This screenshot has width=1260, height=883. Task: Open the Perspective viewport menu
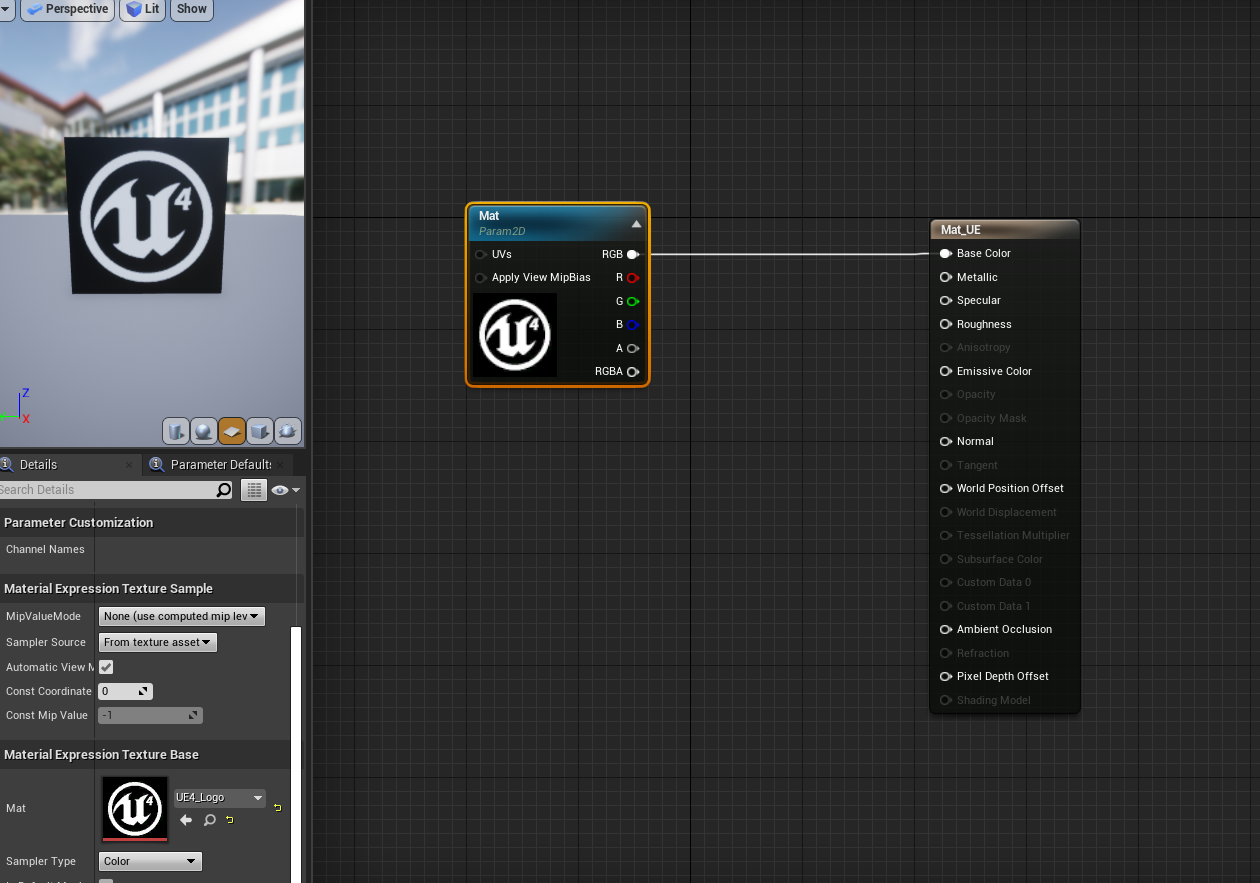[x=67, y=9]
